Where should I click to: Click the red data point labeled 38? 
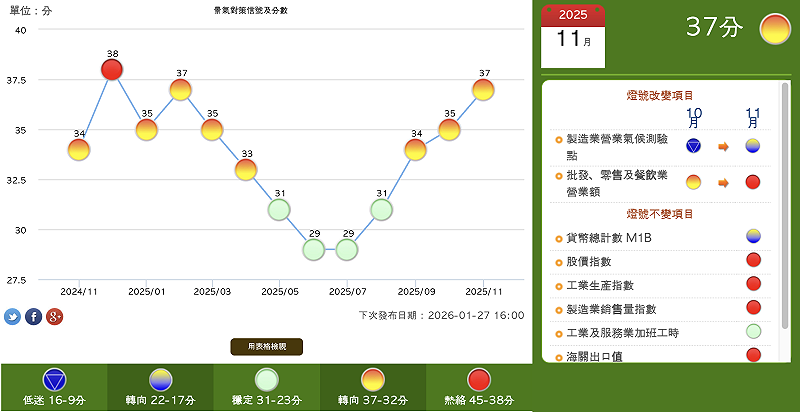point(112,70)
